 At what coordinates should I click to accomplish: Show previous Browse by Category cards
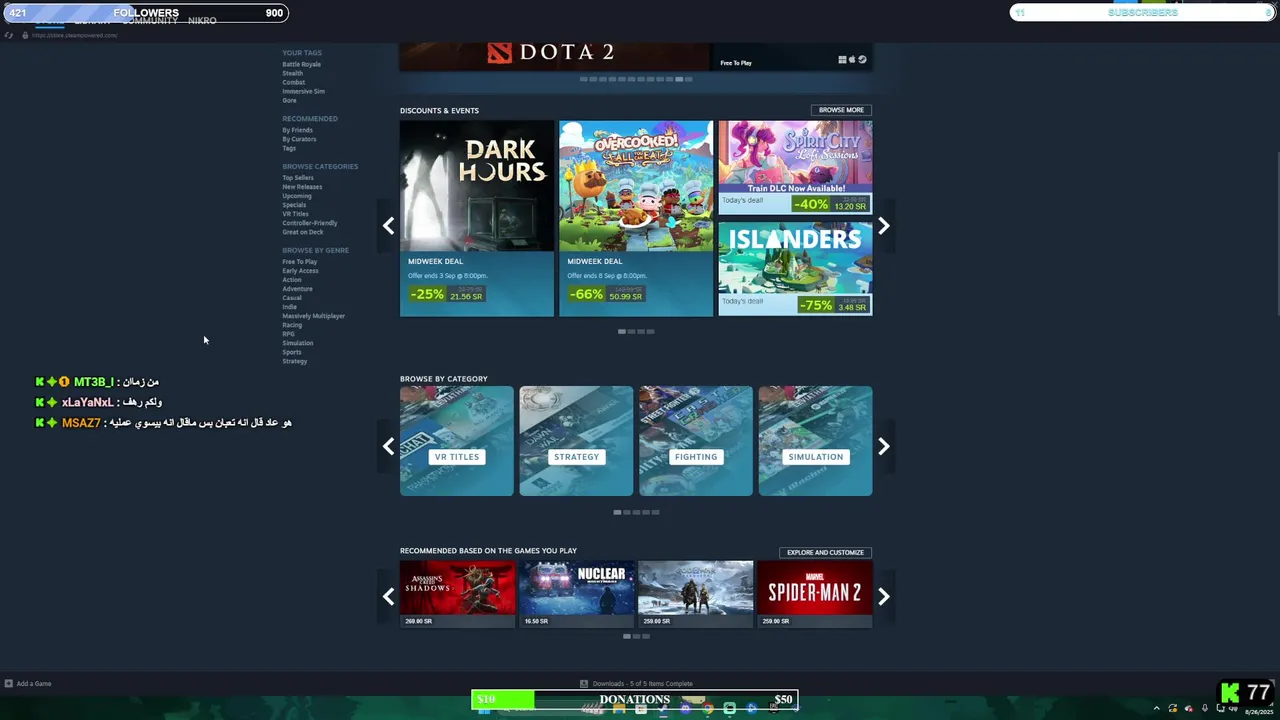pos(388,447)
